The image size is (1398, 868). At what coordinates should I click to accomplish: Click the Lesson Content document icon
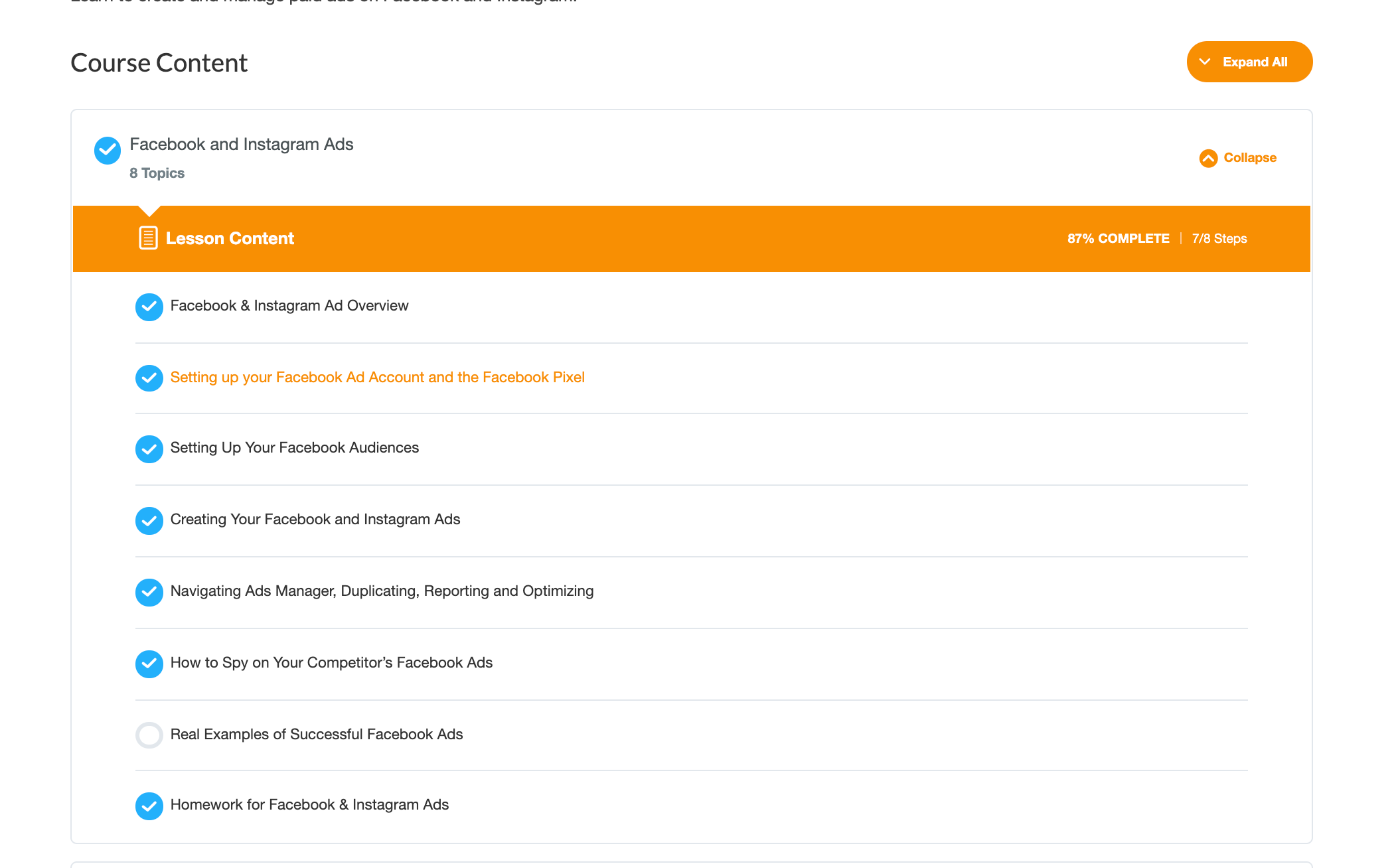pos(148,238)
